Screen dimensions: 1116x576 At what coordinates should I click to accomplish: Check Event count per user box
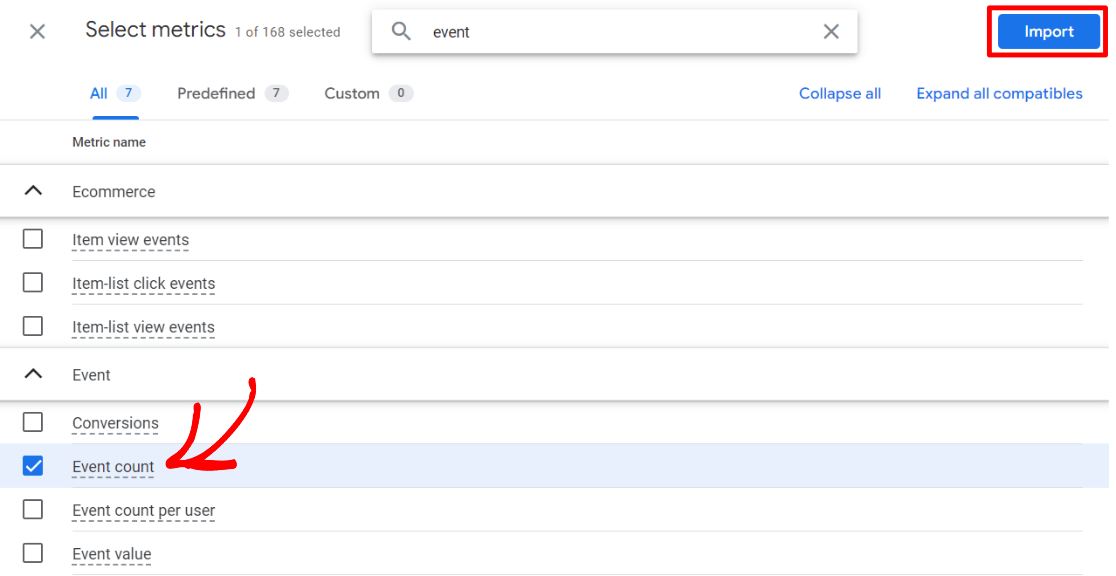point(33,510)
